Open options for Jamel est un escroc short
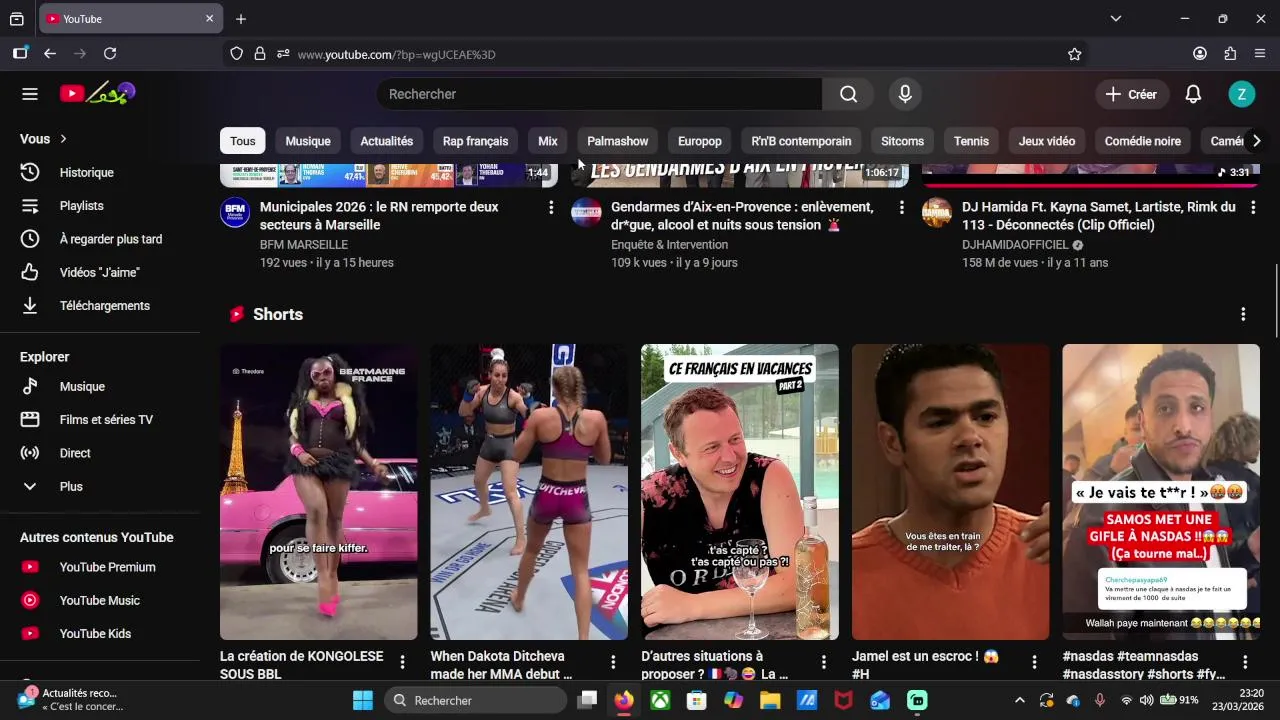Image resolution: width=1280 pixels, height=720 pixels. click(x=1034, y=662)
